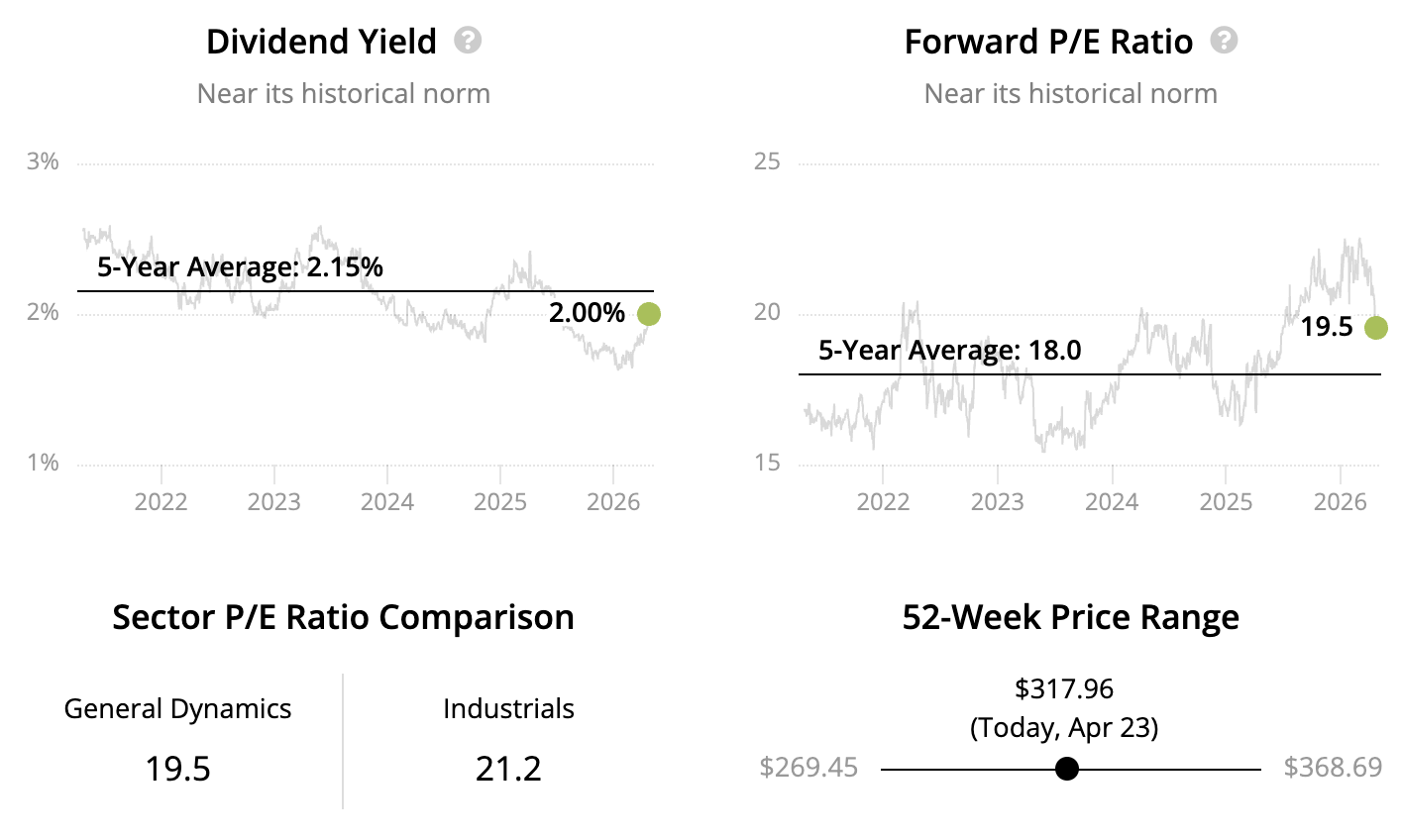1401x840 pixels.
Task: Click the green current-value dot on Dividend Yield chart
Action: (x=648, y=314)
